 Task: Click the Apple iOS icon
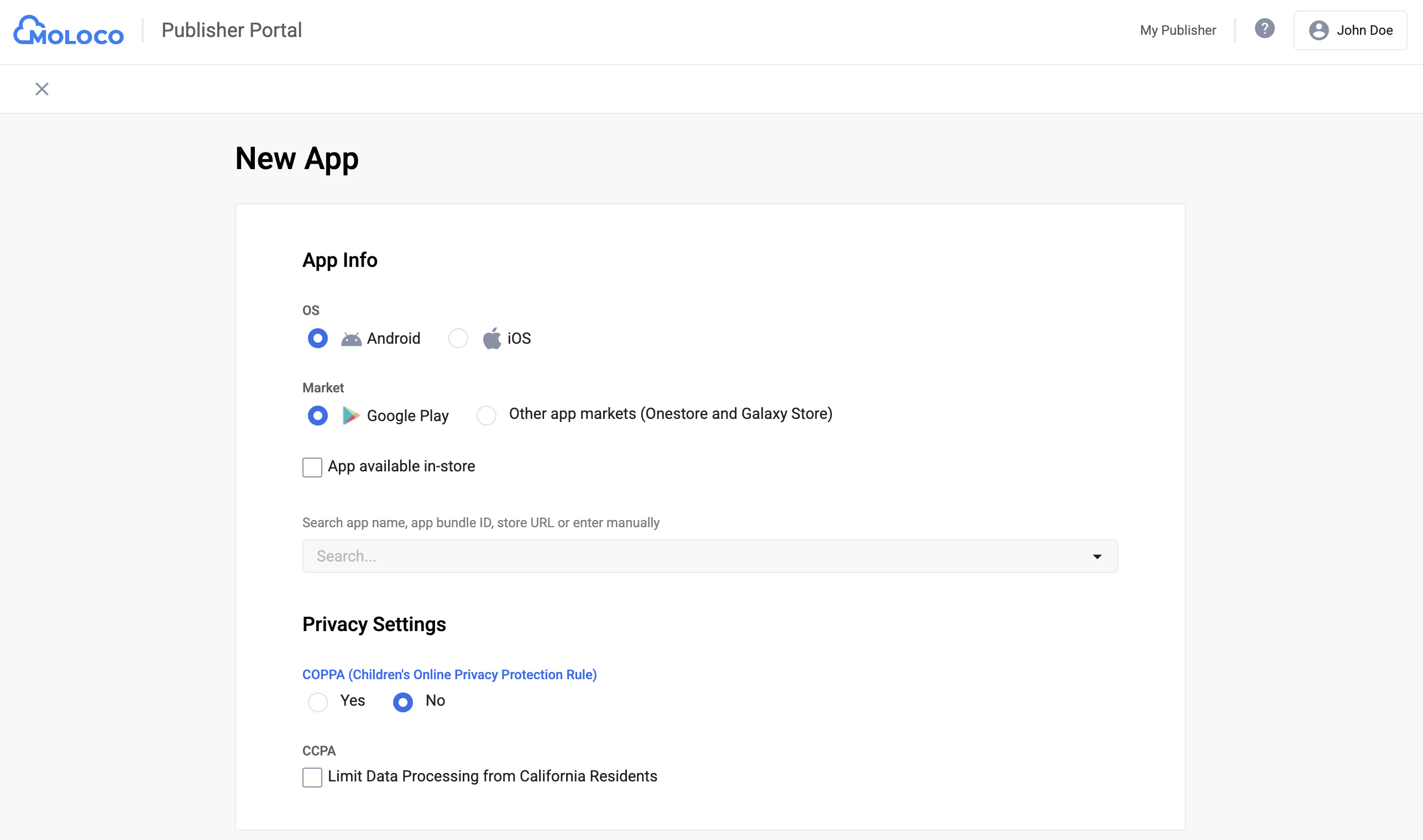[491, 339]
